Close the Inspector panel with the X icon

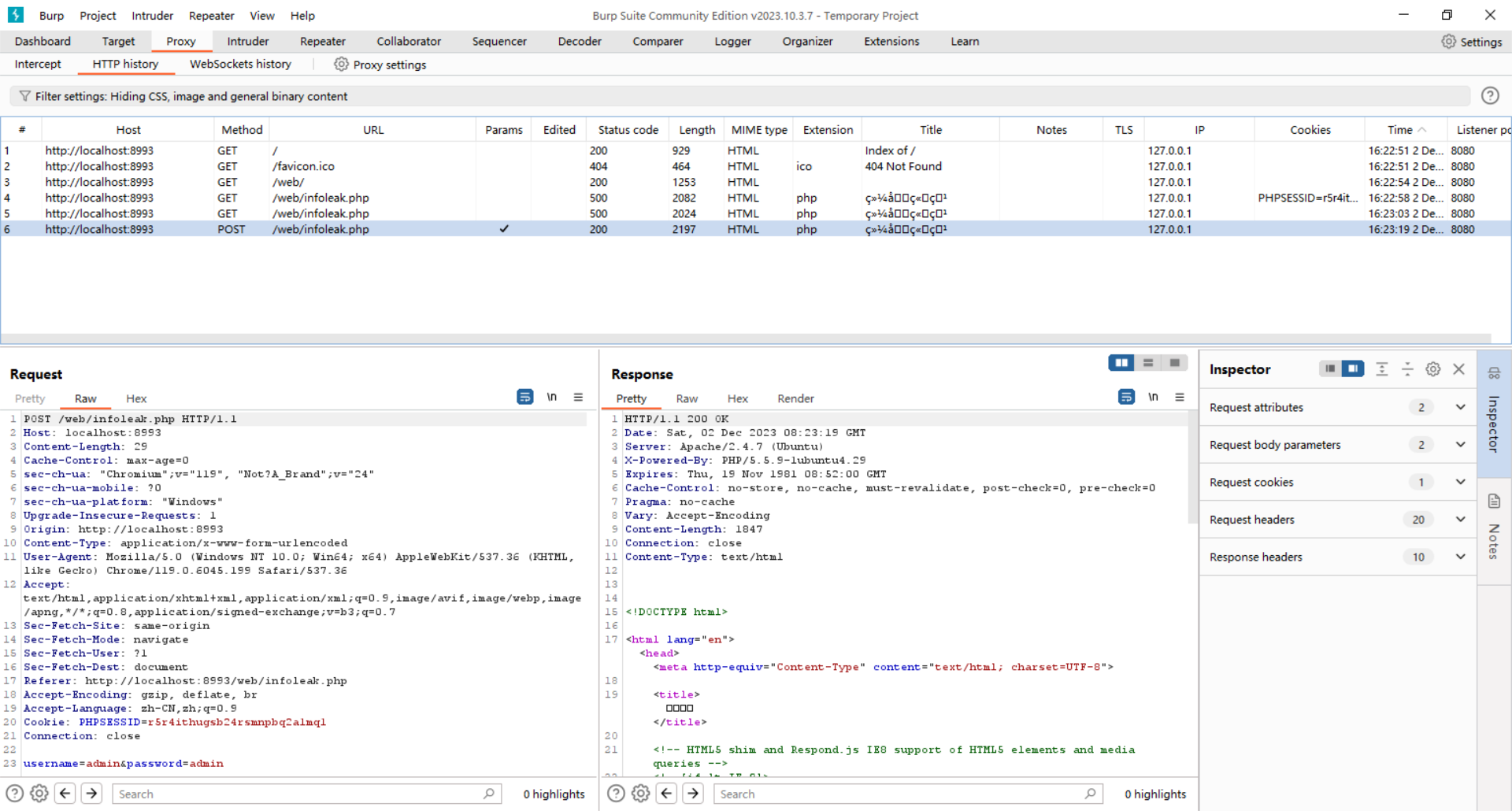click(1458, 369)
